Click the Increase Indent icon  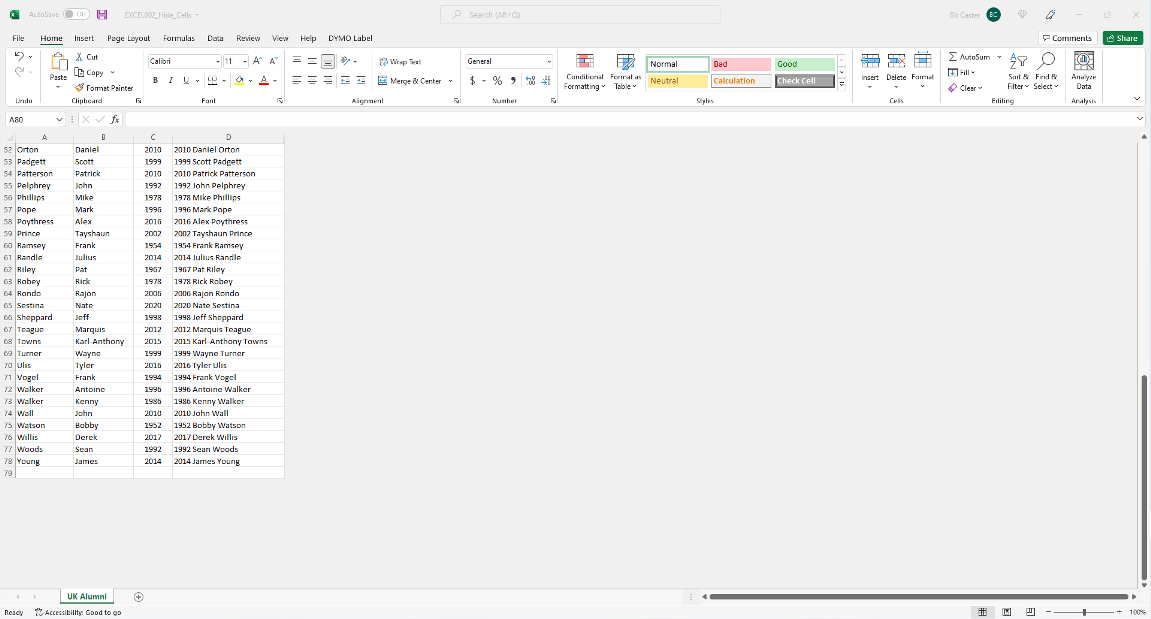click(x=360, y=81)
